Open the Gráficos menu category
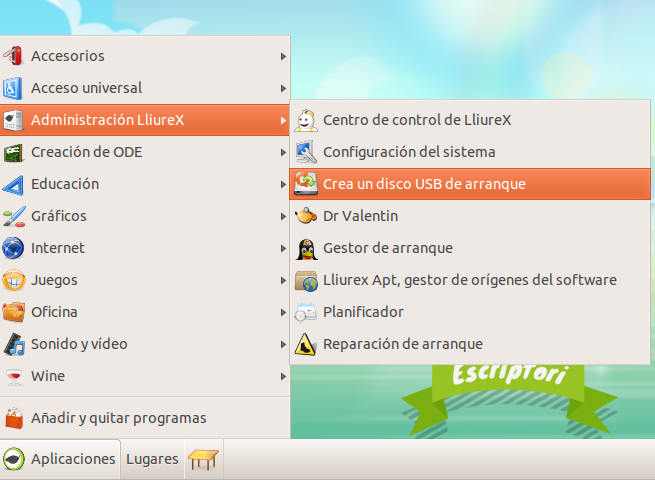Screen dimensions: 655x480 point(58,216)
